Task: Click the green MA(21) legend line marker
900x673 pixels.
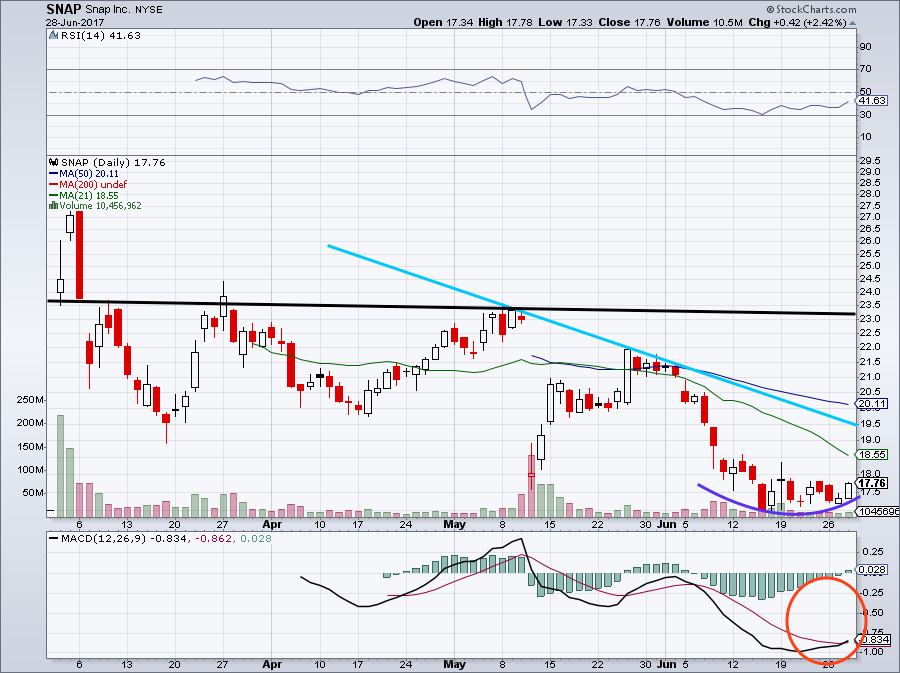Action: 53,195
